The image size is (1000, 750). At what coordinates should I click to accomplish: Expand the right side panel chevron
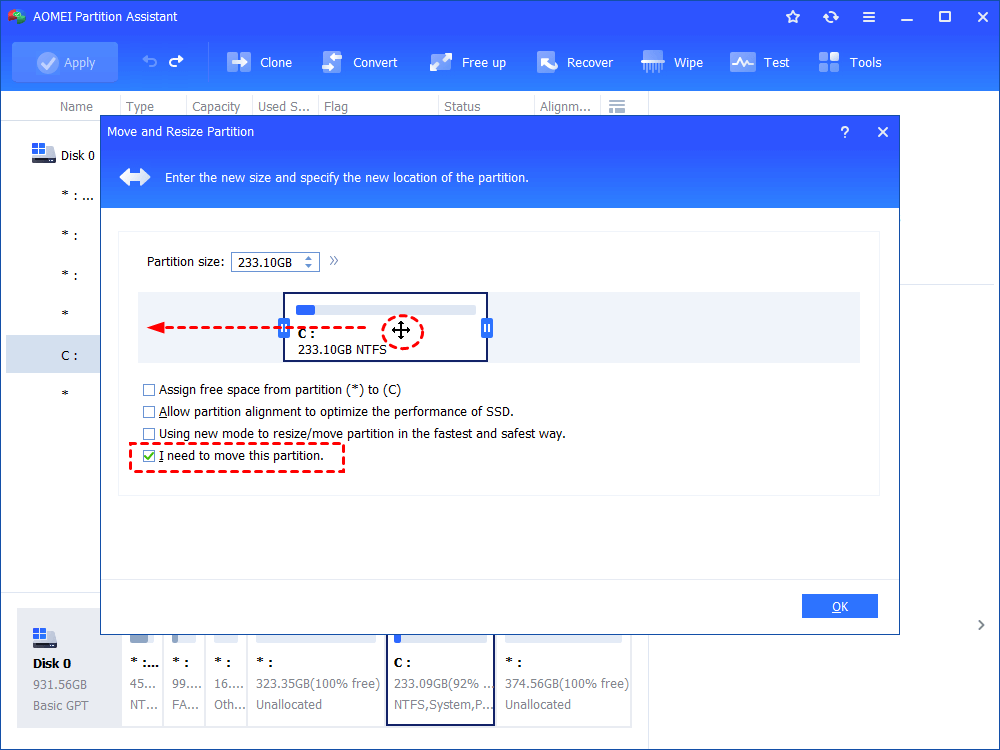[981, 625]
